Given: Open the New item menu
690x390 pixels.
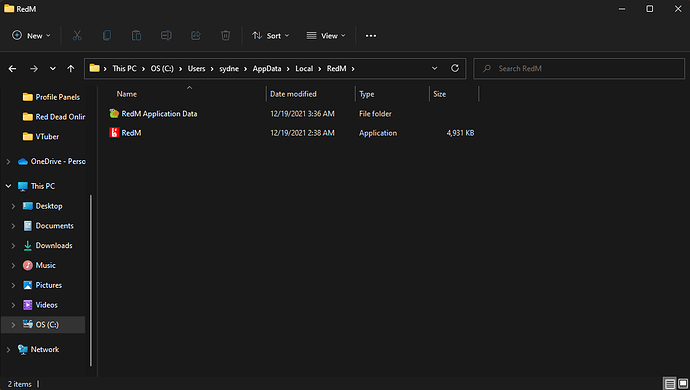Looking at the screenshot, I should pyautogui.click(x=31, y=36).
